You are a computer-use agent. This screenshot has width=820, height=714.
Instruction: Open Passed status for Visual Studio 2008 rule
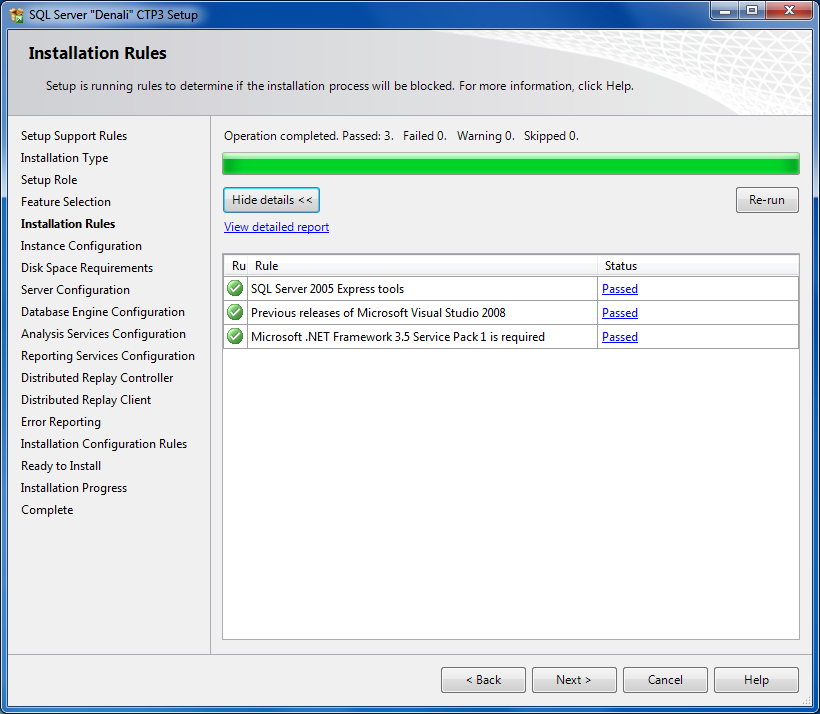(x=620, y=313)
